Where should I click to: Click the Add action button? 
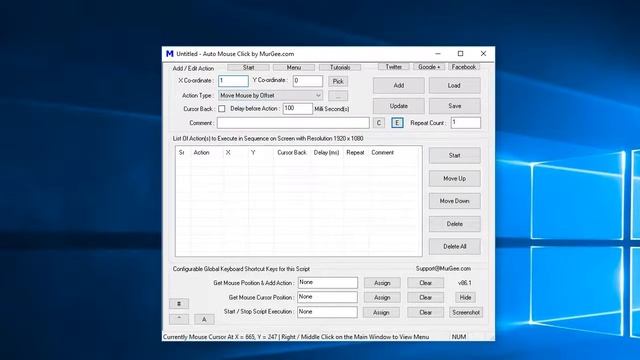(398, 85)
